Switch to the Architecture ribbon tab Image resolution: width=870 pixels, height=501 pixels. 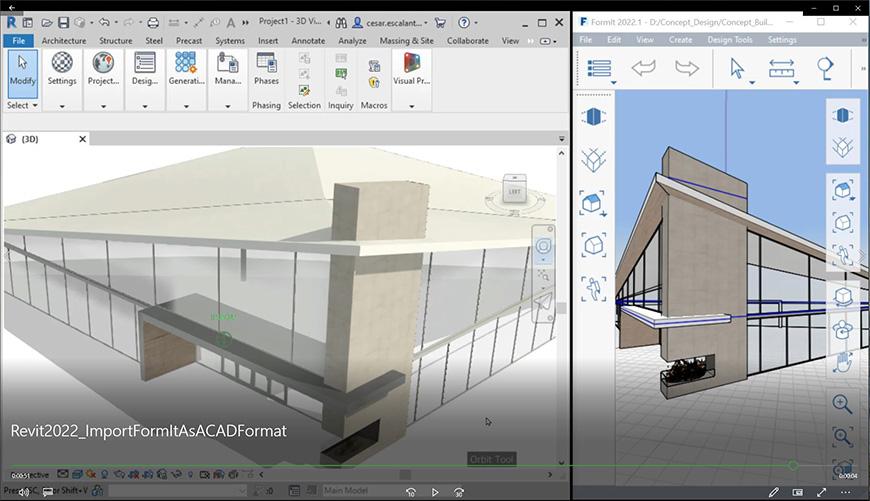tap(64, 41)
